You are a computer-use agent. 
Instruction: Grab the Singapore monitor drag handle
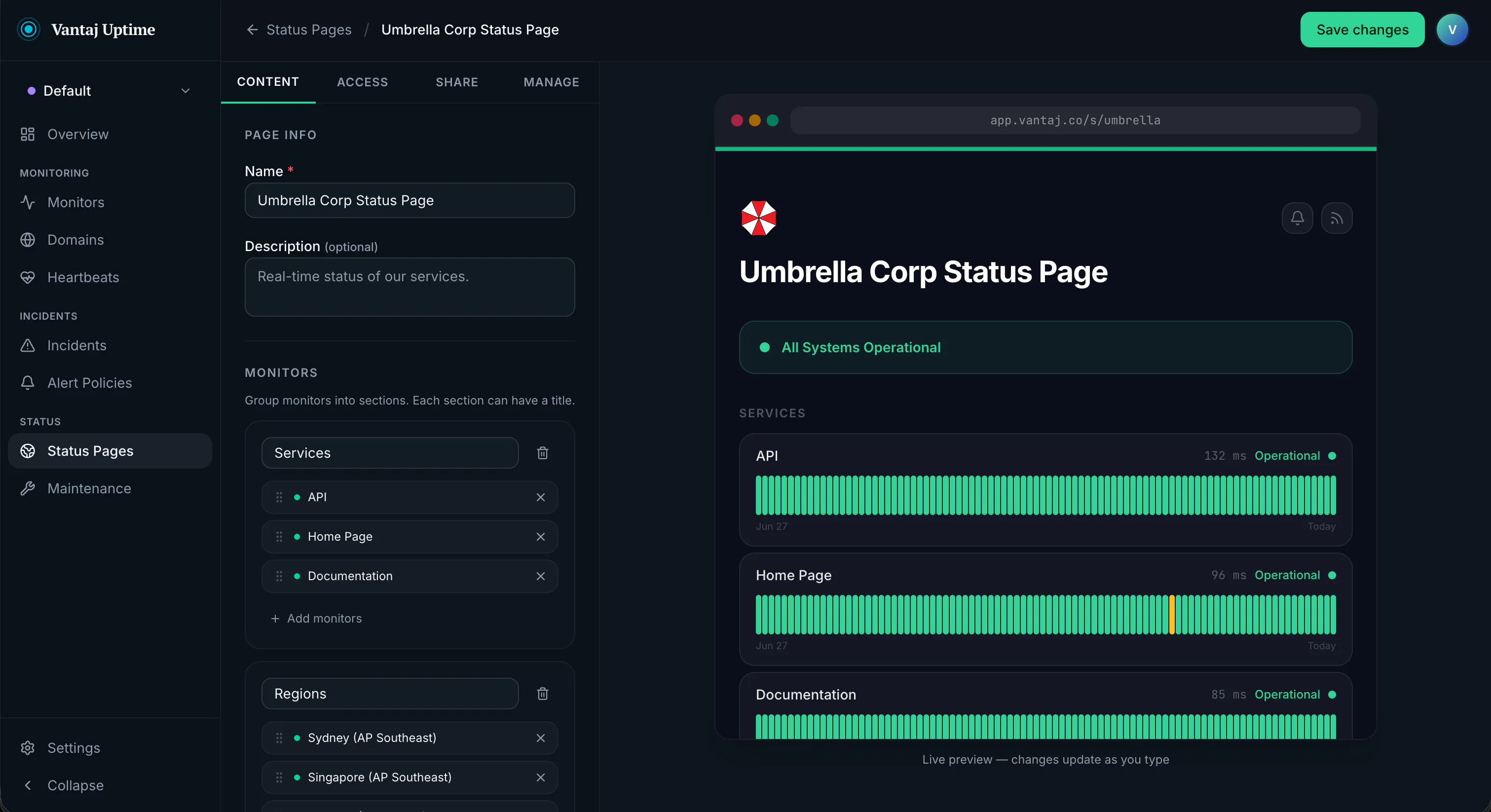(x=279, y=777)
